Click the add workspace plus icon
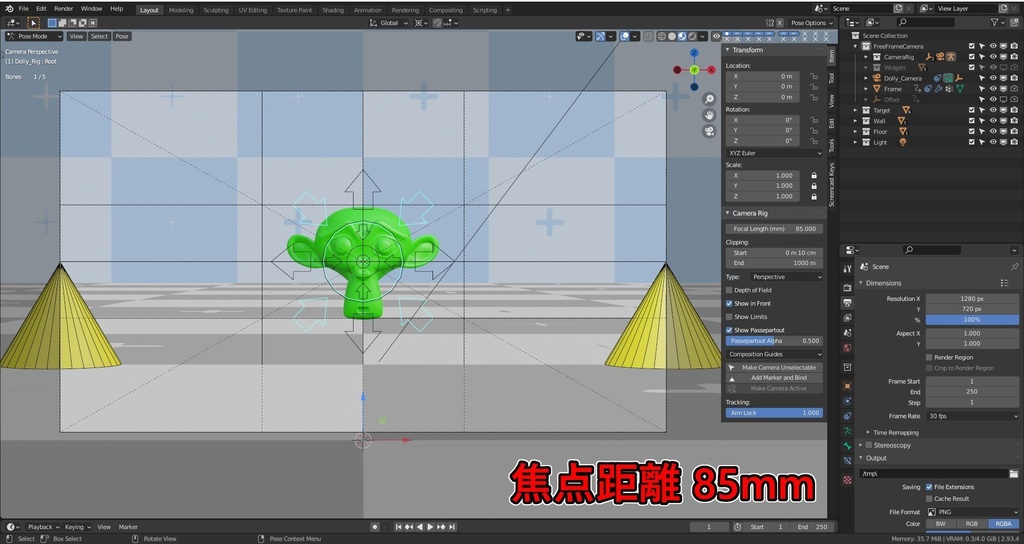Screen dimensions: 1024x544 click(508, 10)
